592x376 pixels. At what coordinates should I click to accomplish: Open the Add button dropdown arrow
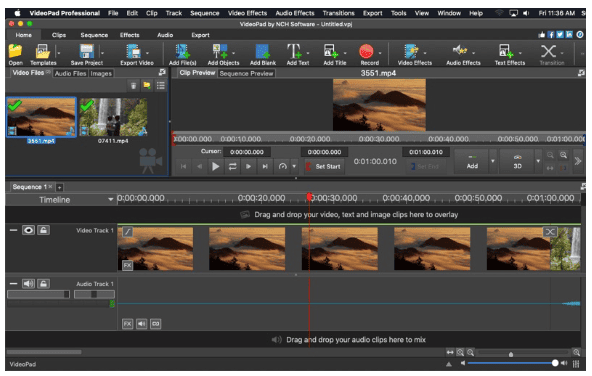tap(493, 161)
